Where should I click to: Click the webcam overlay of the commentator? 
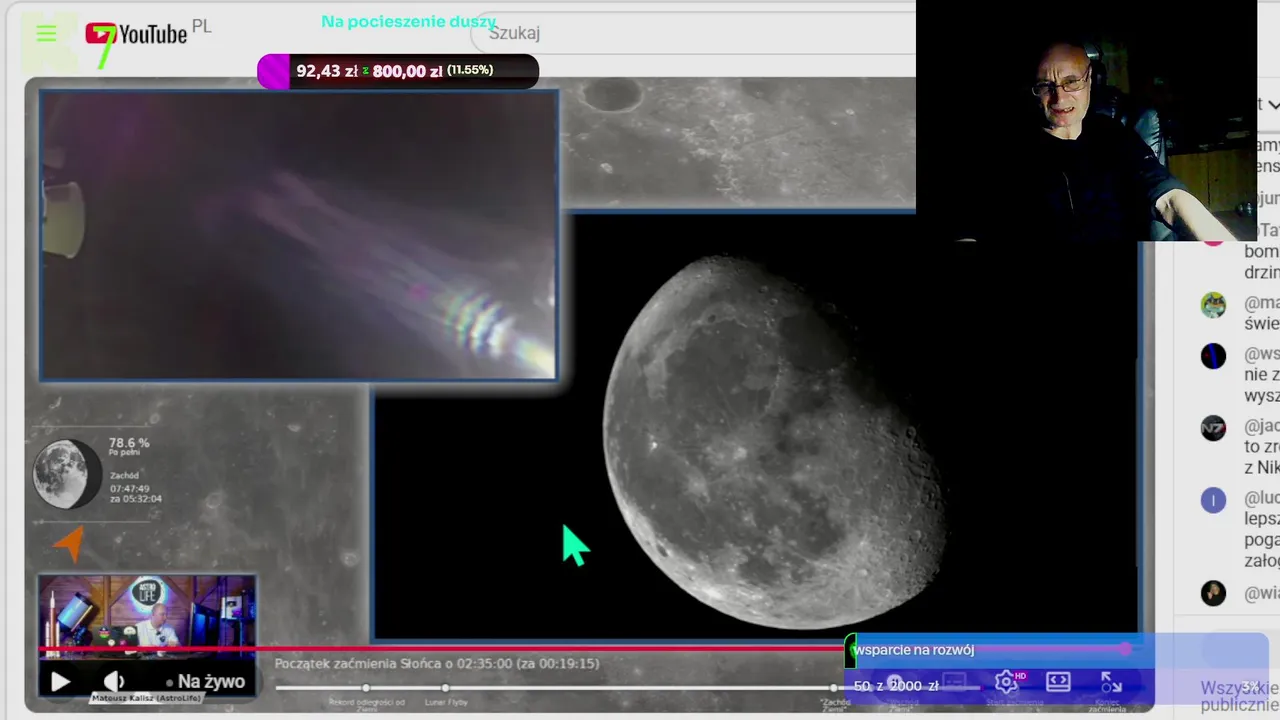(x=1086, y=120)
